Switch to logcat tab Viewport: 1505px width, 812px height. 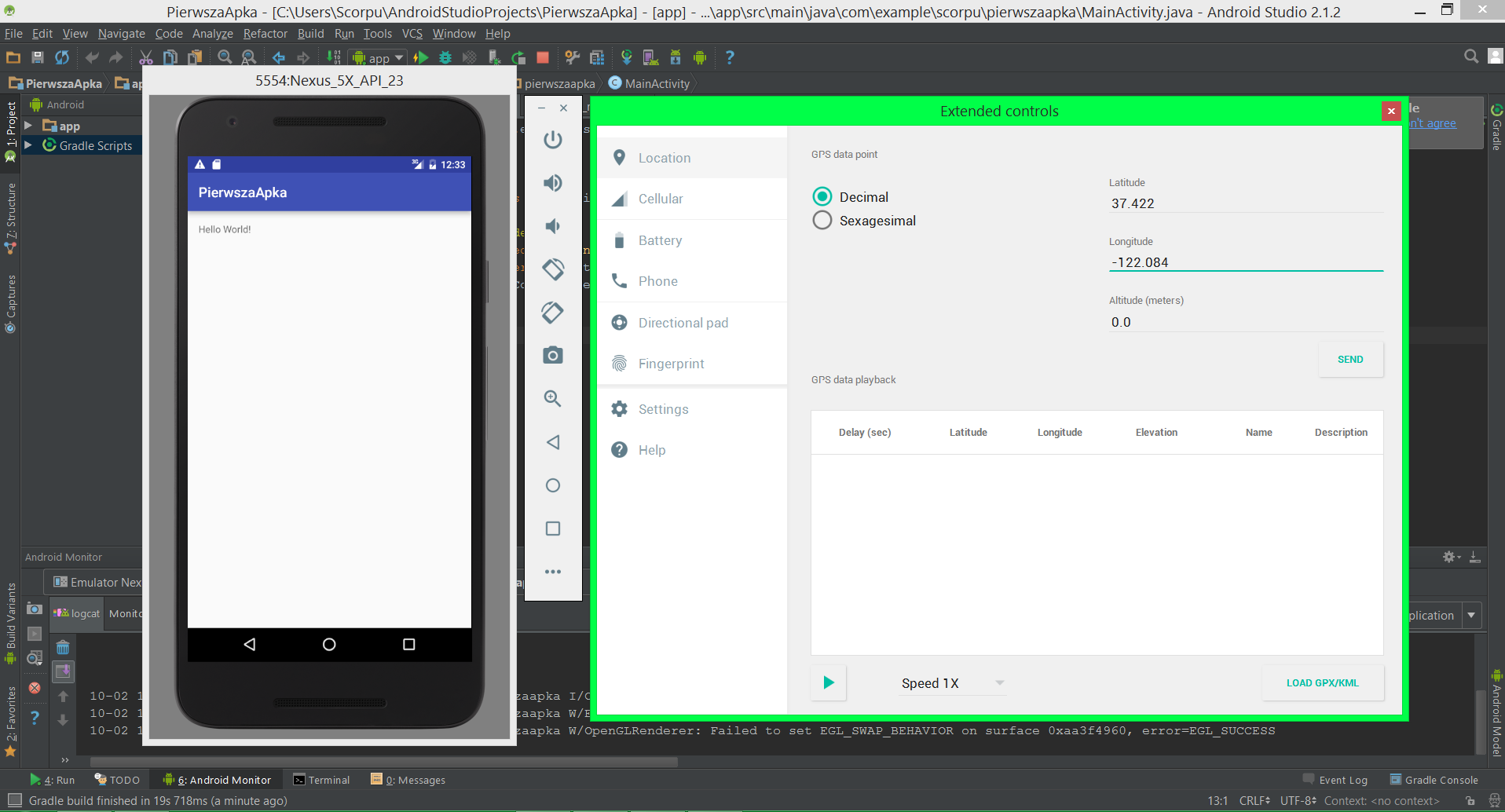pos(78,613)
